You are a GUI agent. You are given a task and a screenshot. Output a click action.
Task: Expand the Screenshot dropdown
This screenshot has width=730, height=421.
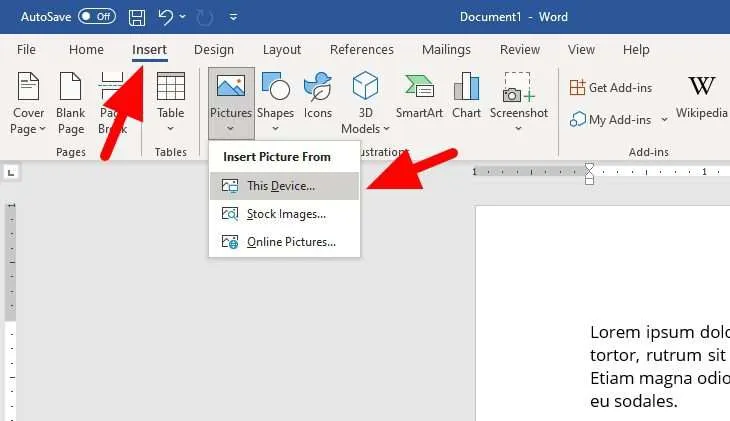[x=519, y=102]
